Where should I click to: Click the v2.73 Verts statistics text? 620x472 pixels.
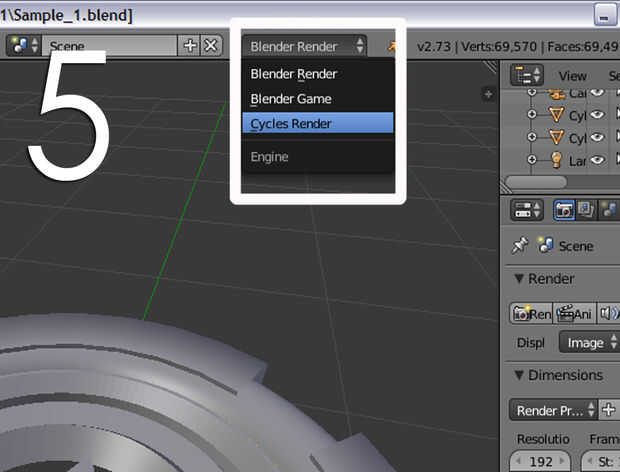517,47
